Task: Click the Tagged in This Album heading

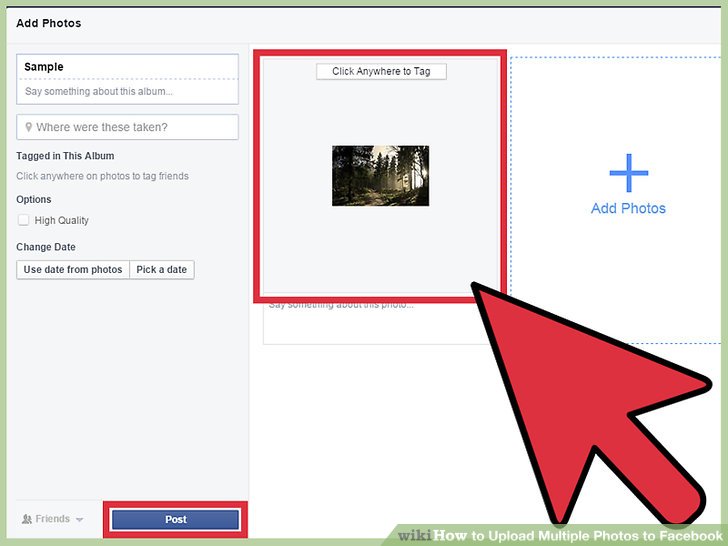Action: (65, 156)
